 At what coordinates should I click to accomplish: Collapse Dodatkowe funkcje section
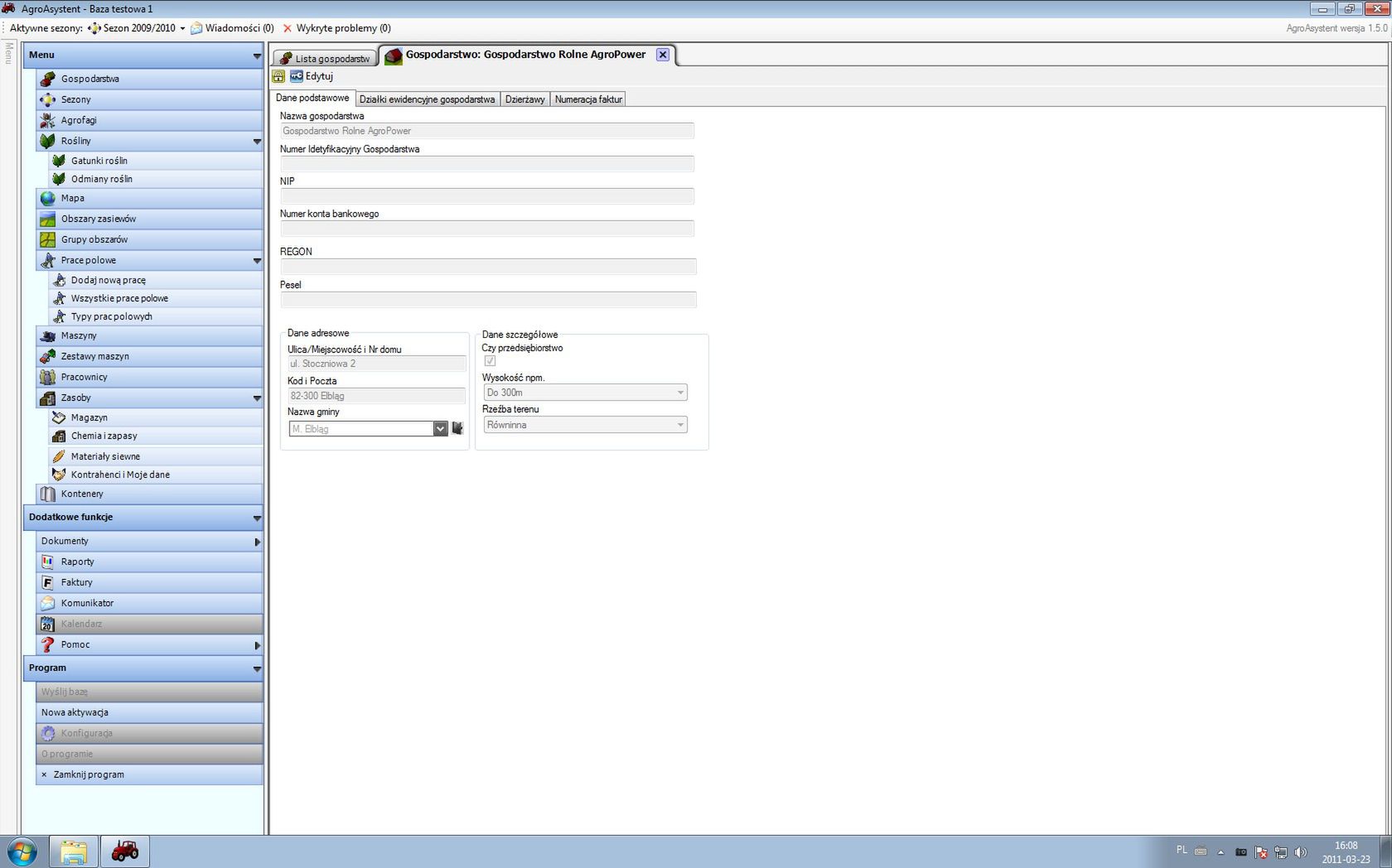pos(257,518)
